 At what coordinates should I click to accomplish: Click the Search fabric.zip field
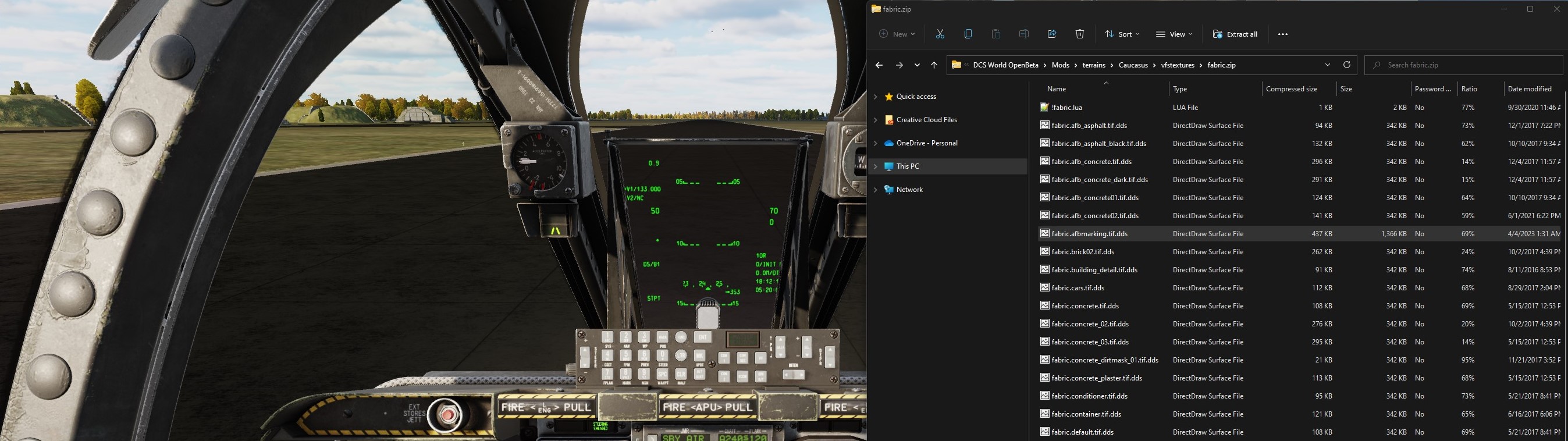(1463, 65)
